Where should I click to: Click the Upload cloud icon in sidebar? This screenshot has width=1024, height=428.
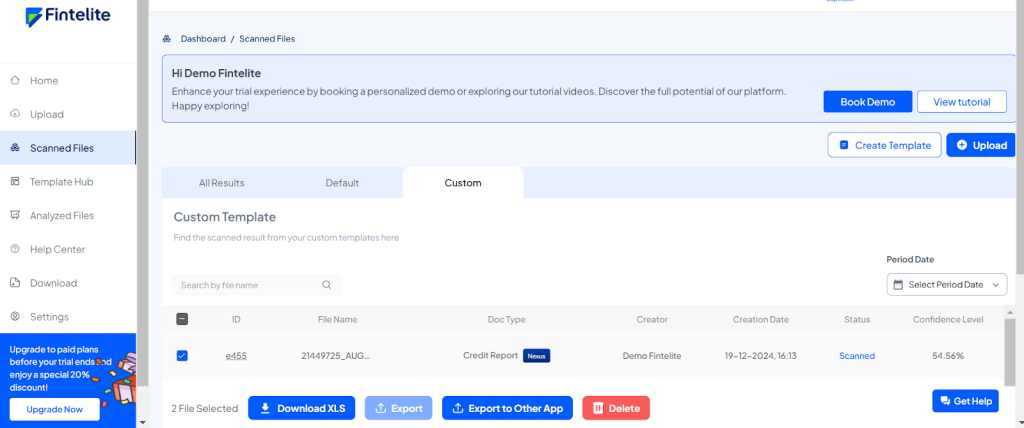tap(15, 114)
